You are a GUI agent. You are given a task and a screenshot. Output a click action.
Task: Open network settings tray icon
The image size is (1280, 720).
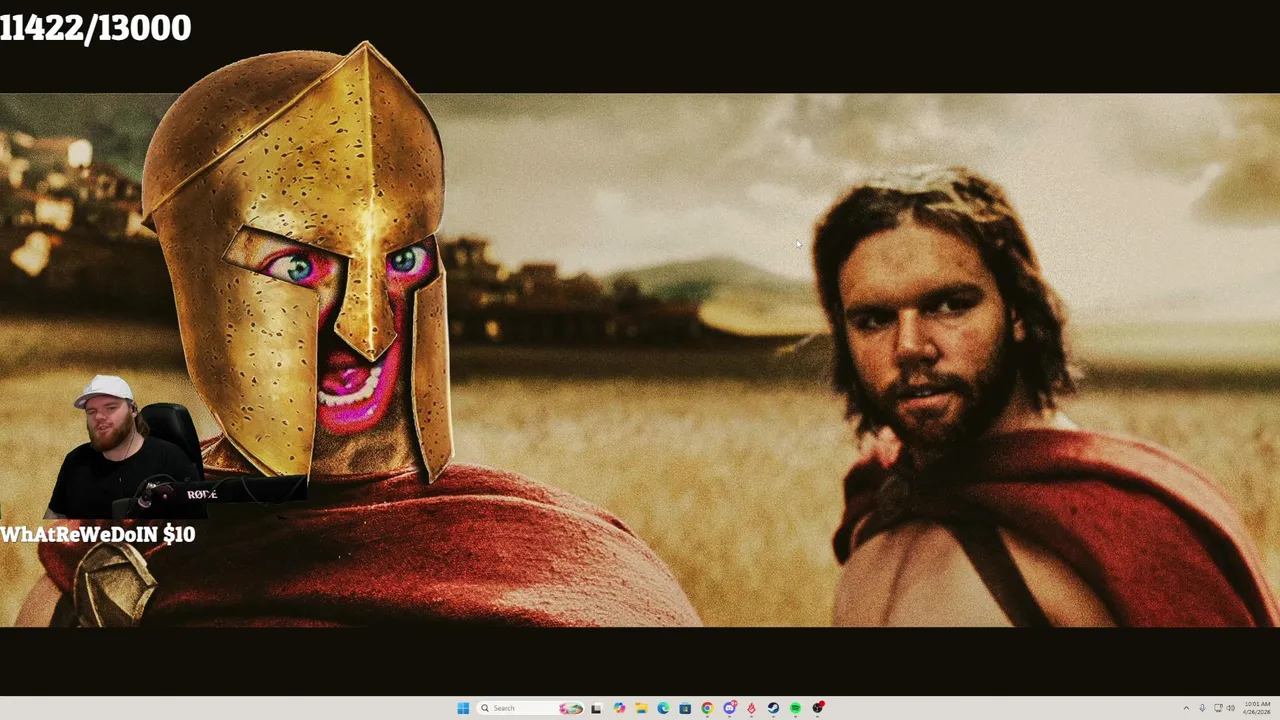coord(1218,708)
